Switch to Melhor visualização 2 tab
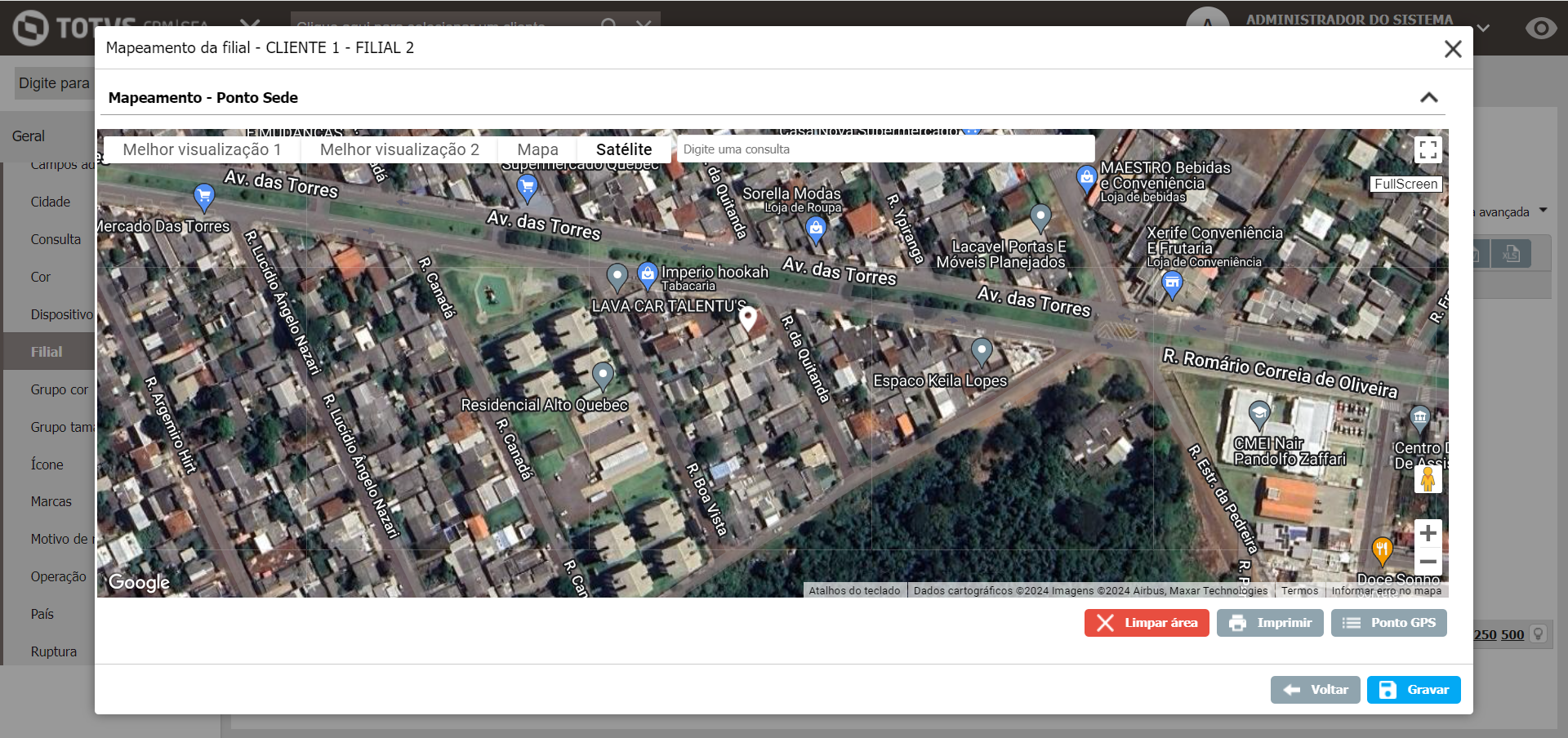The image size is (1568, 738). [x=399, y=149]
